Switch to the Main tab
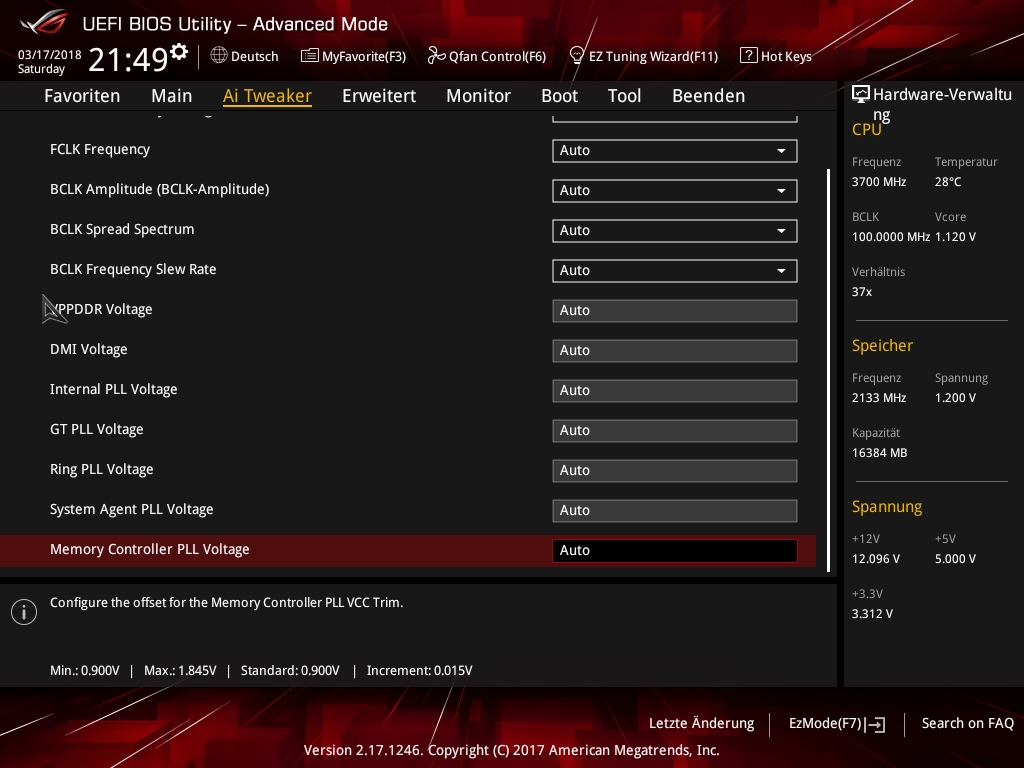 (172, 95)
